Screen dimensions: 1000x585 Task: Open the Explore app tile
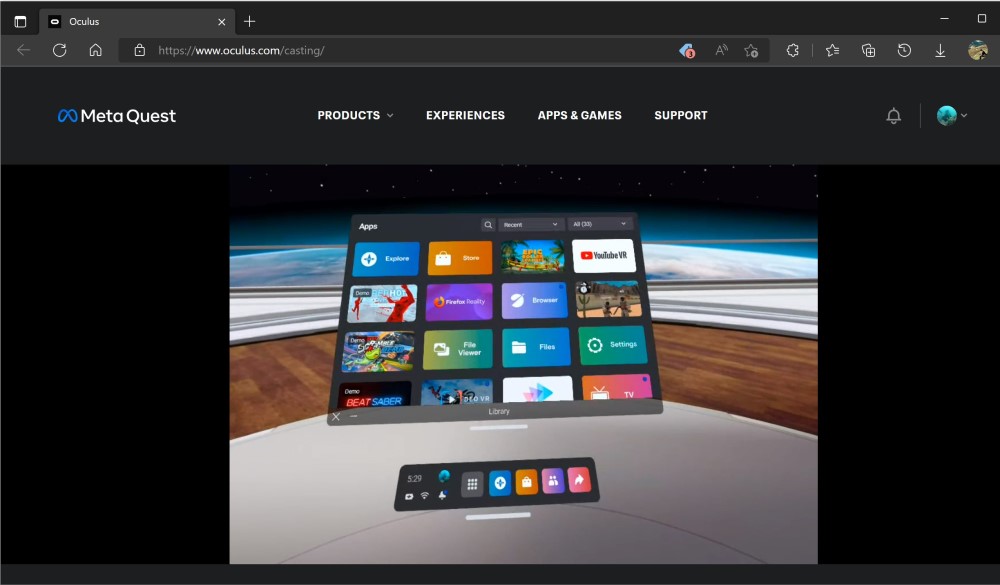pyautogui.click(x=386, y=258)
